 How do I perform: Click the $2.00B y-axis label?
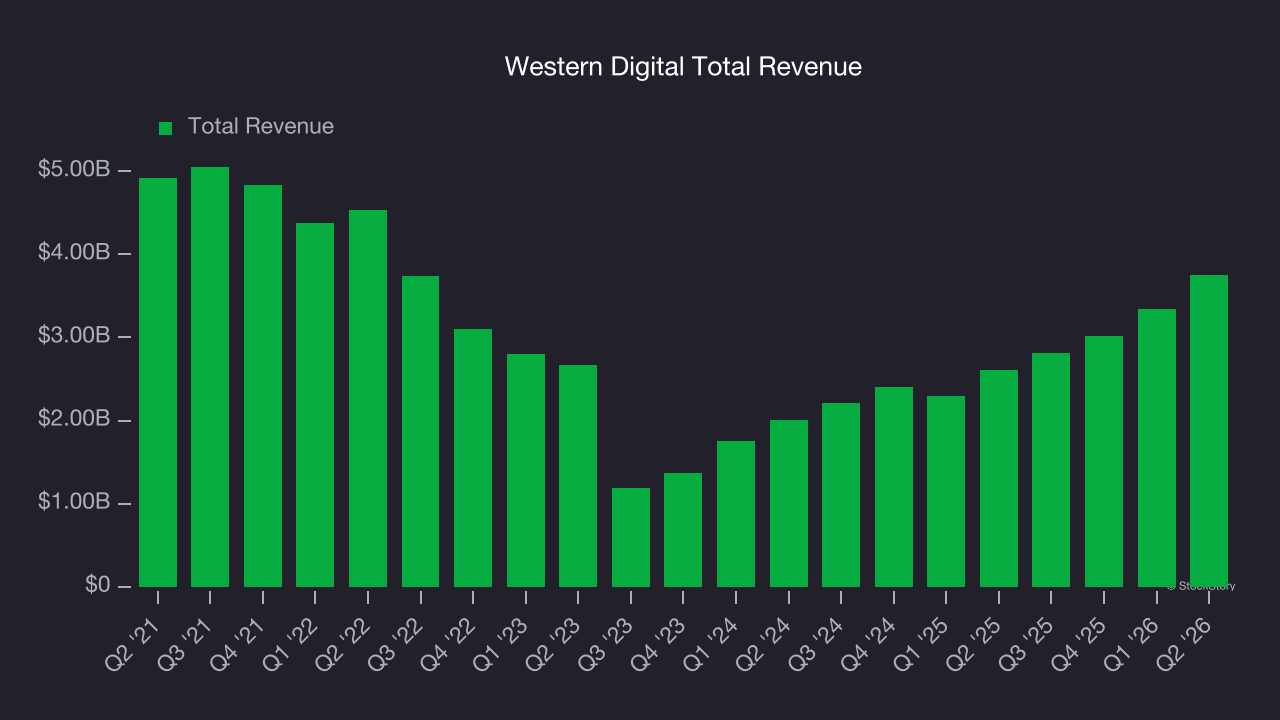click(74, 419)
